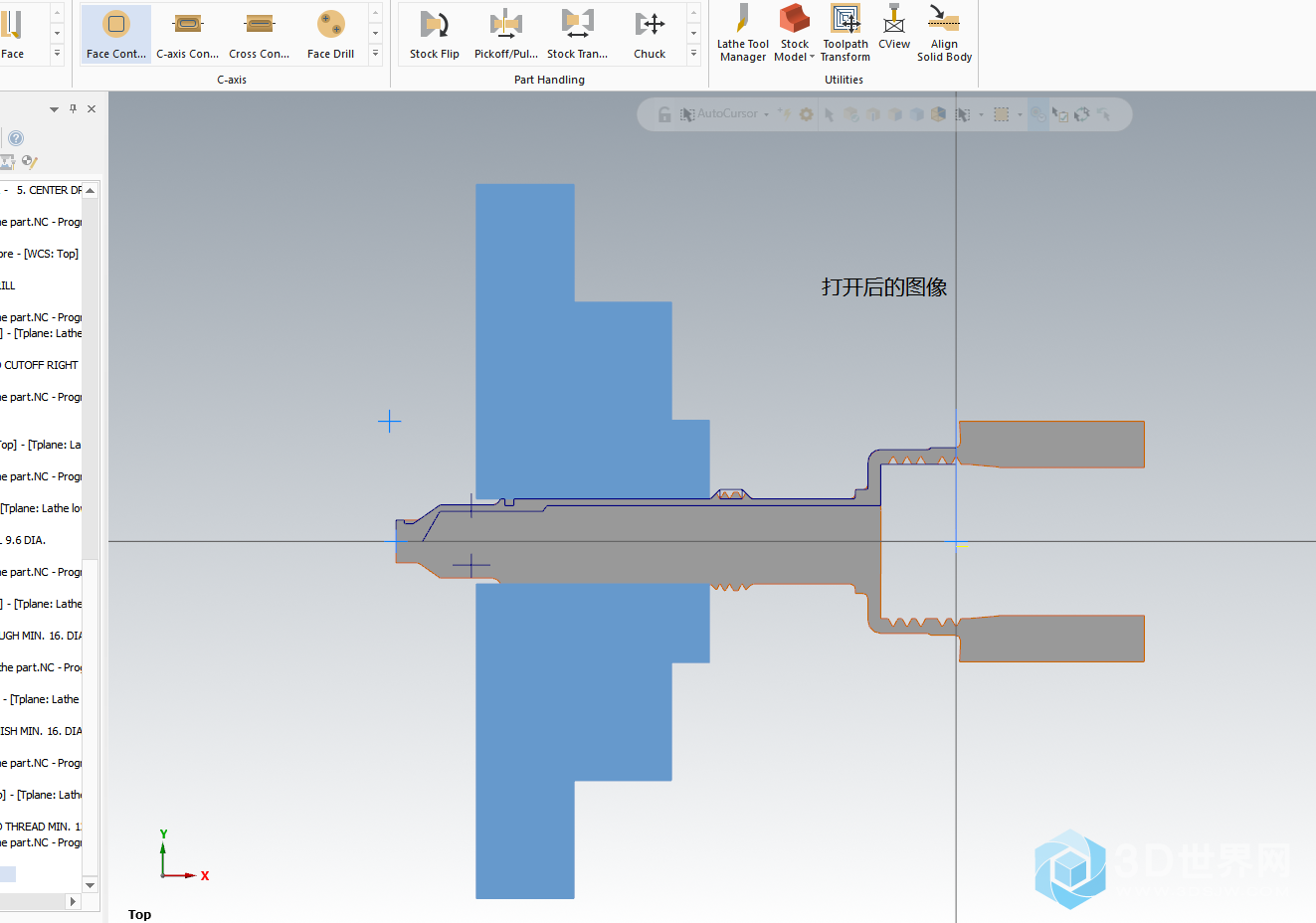Select the 'CUTOFF RIGHT' operation row
This screenshot has height=923, width=1316.
(40, 365)
